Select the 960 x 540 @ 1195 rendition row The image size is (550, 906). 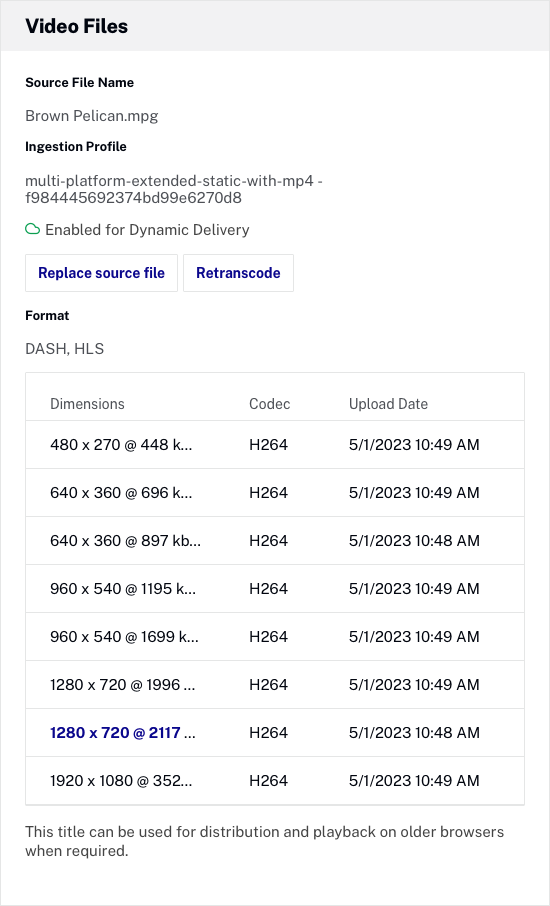(x=275, y=589)
